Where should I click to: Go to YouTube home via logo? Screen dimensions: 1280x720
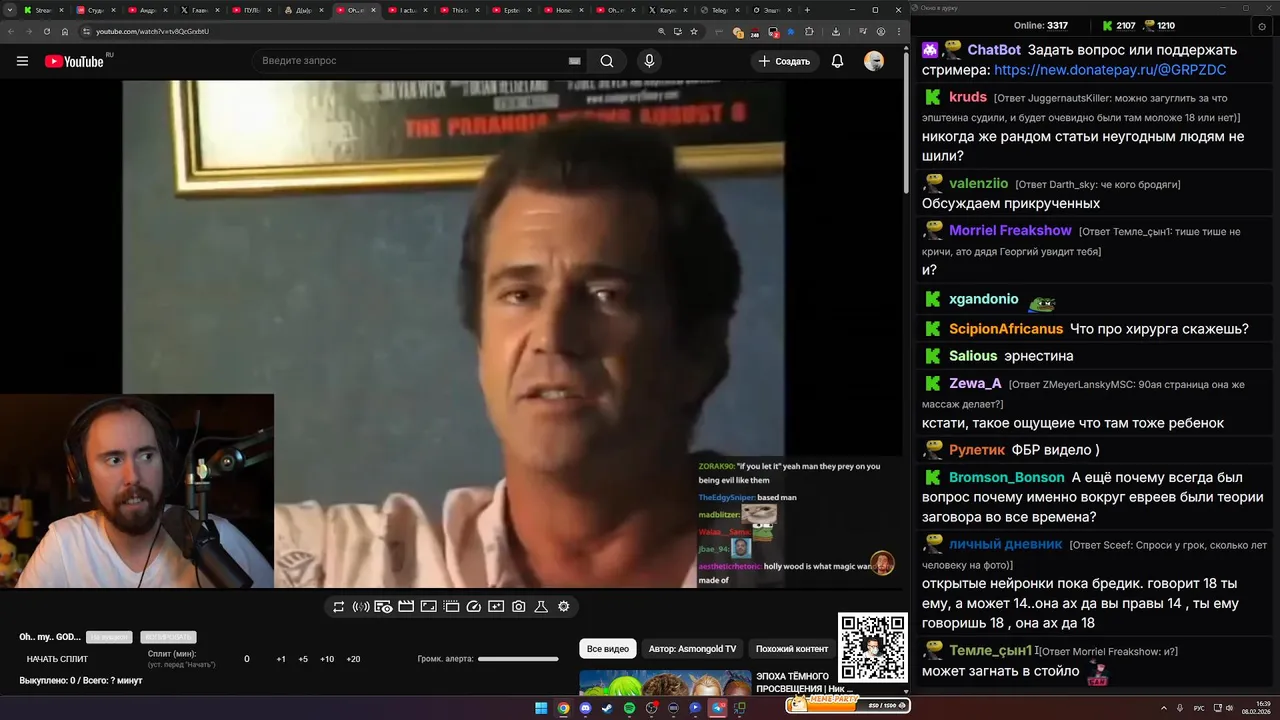74,61
